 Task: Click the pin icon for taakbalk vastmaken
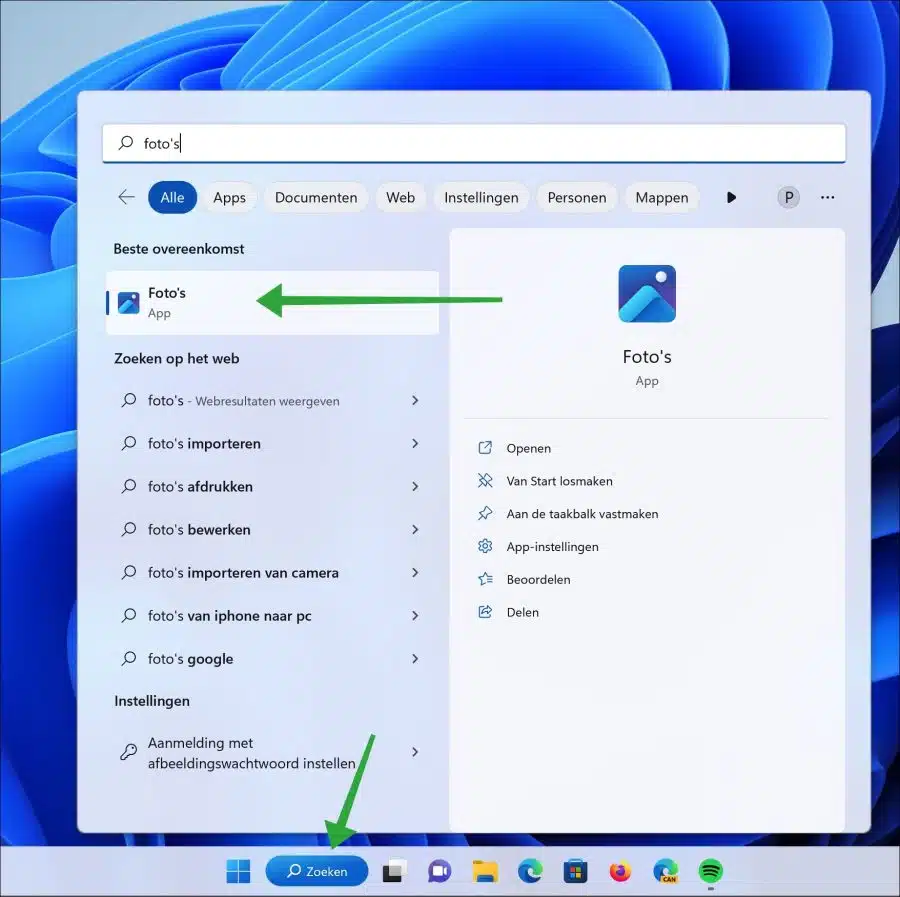click(x=485, y=513)
